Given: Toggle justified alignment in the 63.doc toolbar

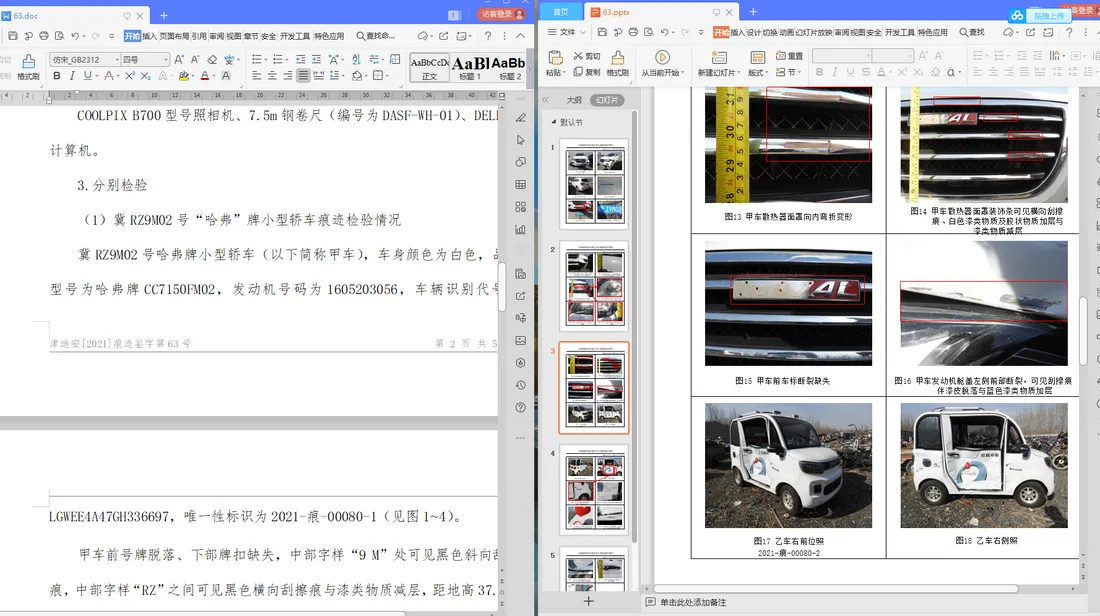Looking at the screenshot, I should pos(303,76).
